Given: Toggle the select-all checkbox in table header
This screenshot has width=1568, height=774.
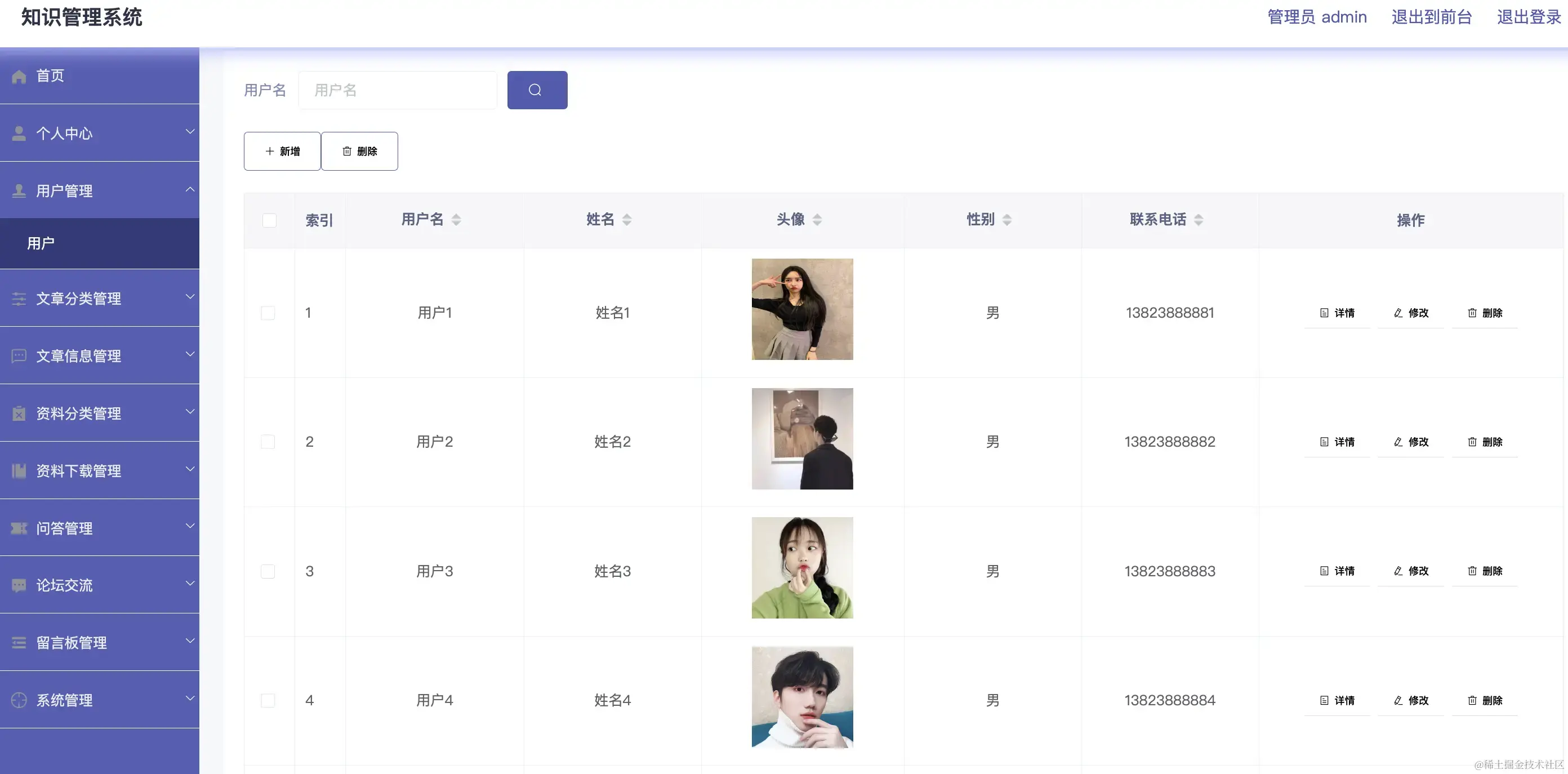Looking at the screenshot, I should point(269,220).
